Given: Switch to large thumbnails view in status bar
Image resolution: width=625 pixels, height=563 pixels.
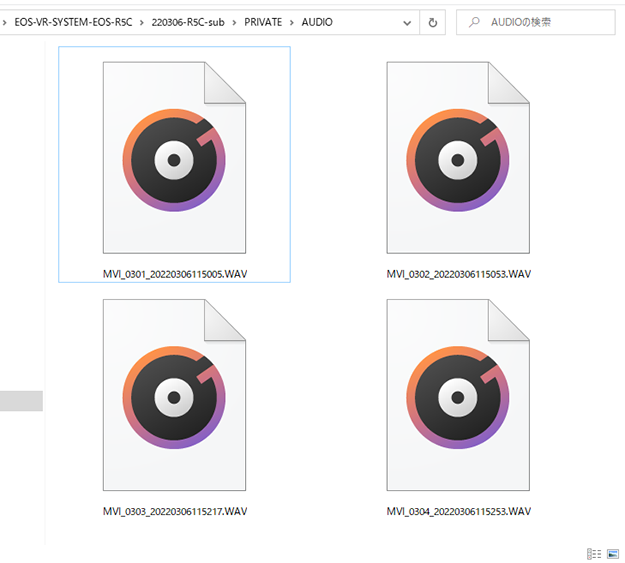Looking at the screenshot, I should tap(613, 553).
